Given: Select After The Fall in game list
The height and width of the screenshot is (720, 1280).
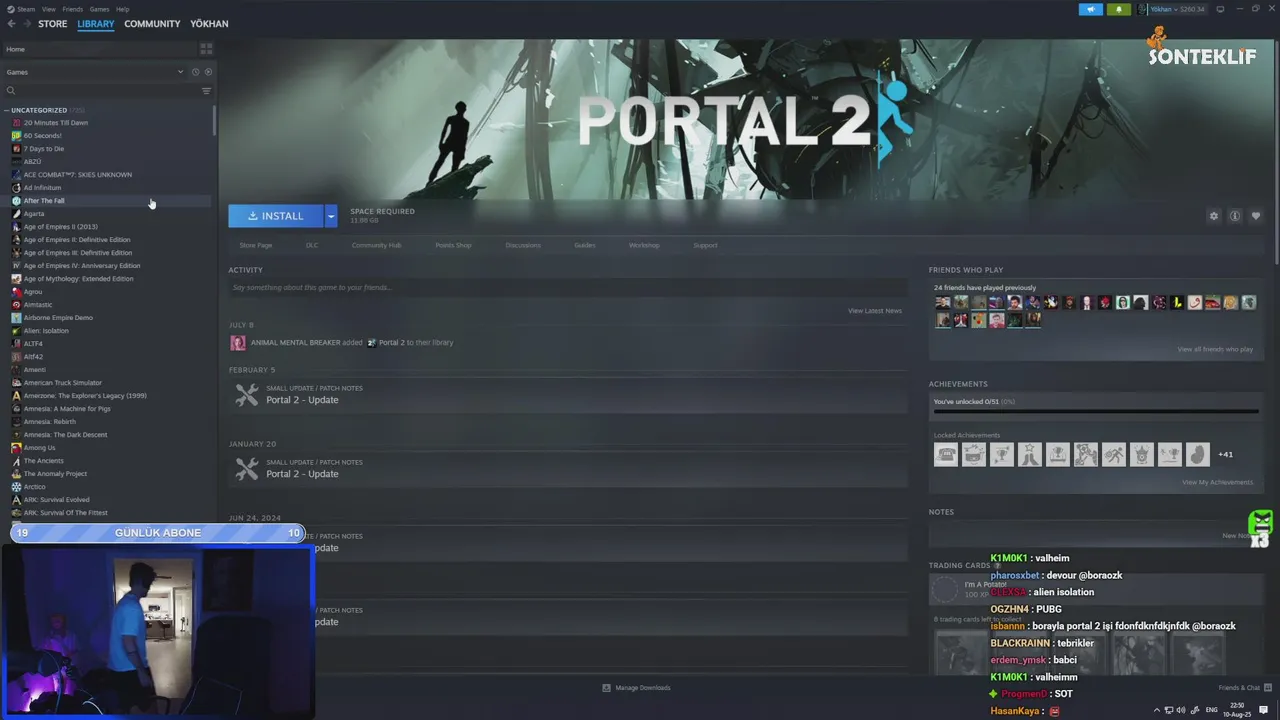Looking at the screenshot, I should [44, 201].
